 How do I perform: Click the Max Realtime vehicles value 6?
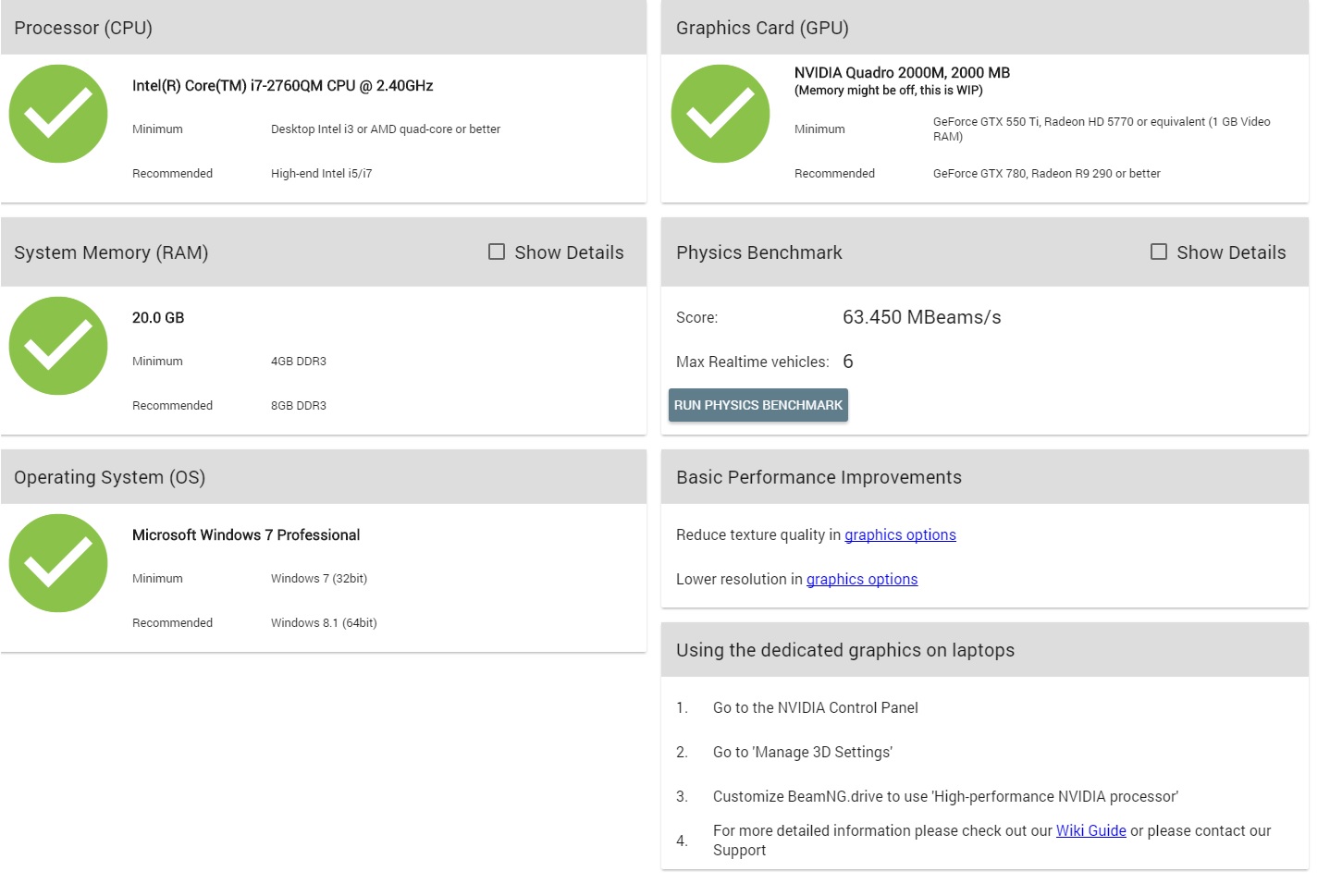click(x=848, y=362)
